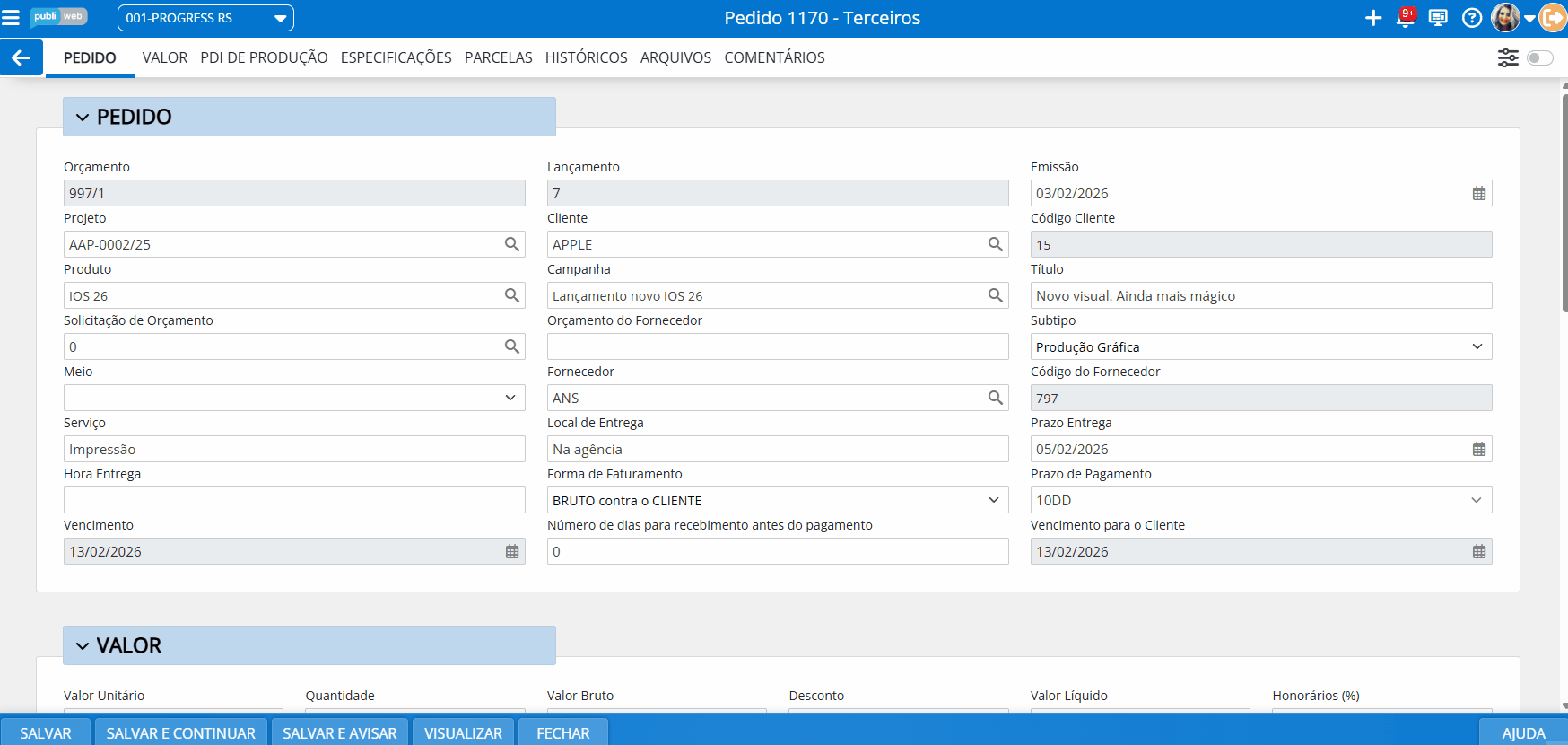
Task: Open the Forma de Faturamento dropdown
Action: [x=993, y=500]
